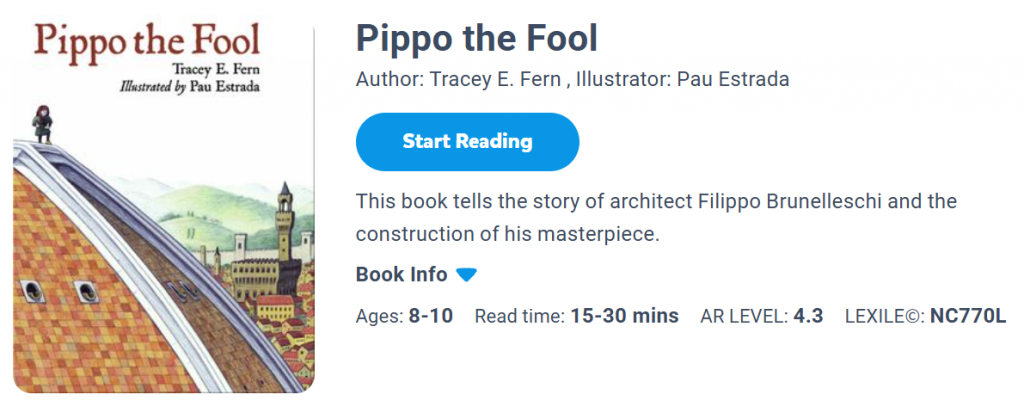Viewport: 1024px width, 413px height.
Task: Click the book description paragraph
Action: 656,218
